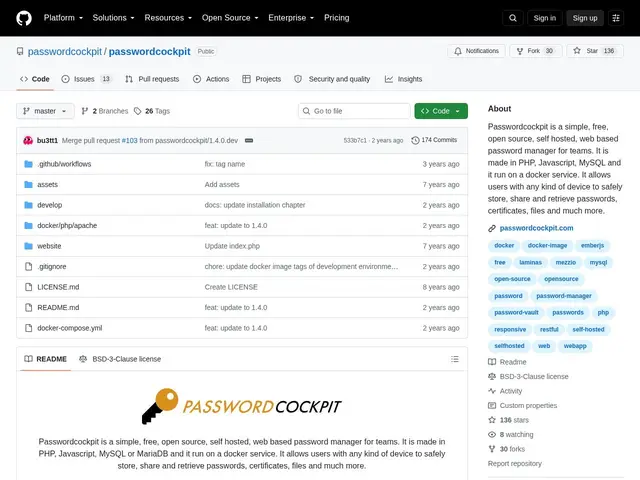This screenshot has width=640, height=480.
Task: Click the .github/workflows folder icon
Action: 28,164
